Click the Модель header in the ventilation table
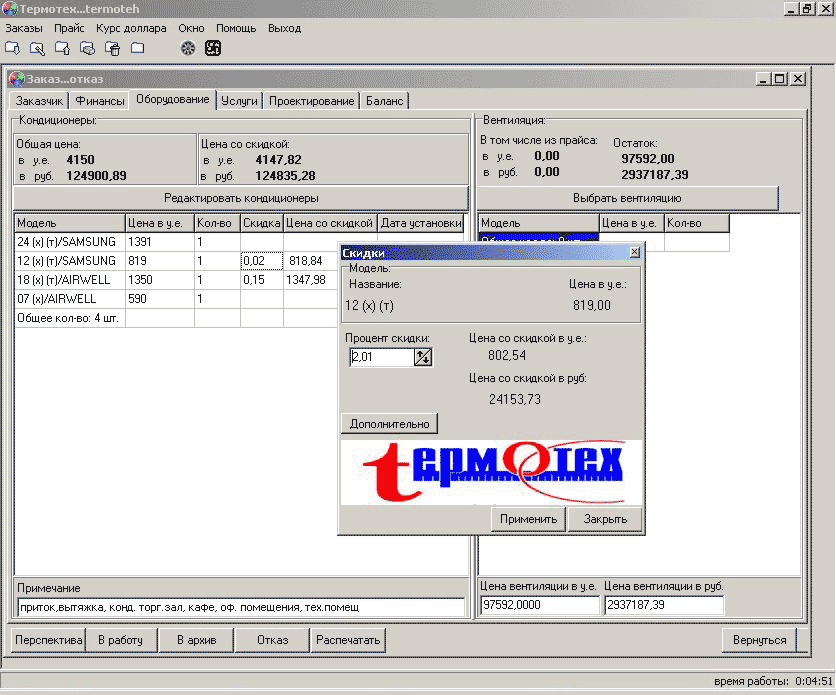The width and height of the screenshot is (836, 695). (x=539, y=223)
